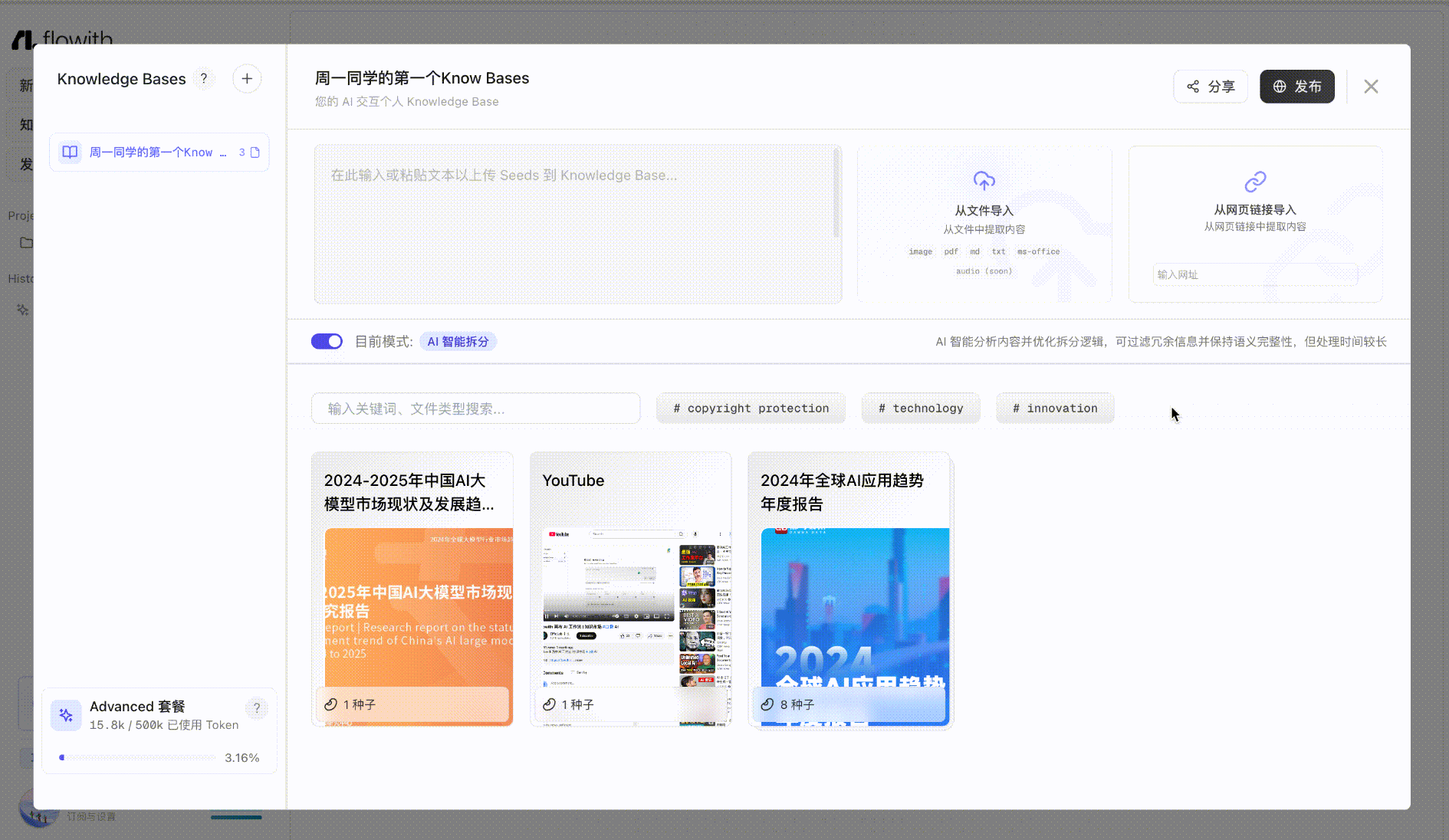This screenshot has height=840, width=1449.
Task: Click the book icon of the first knowledge base
Action: pos(70,152)
